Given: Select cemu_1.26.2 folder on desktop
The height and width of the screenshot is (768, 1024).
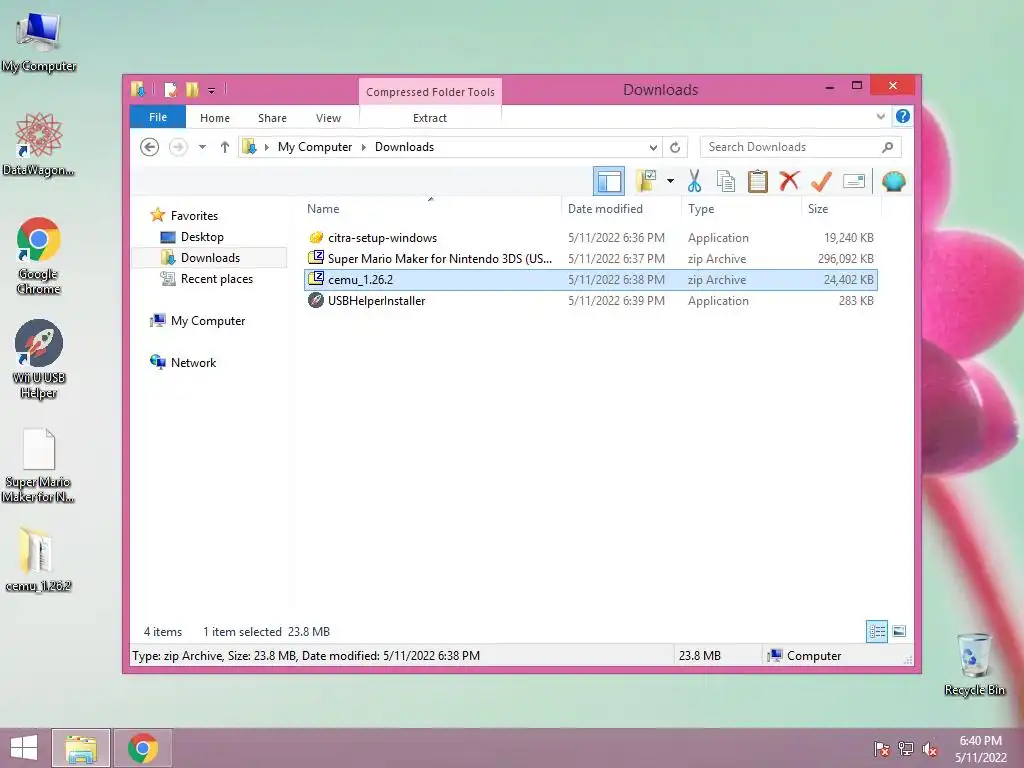Looking at the screenshot, I should 39,560.
